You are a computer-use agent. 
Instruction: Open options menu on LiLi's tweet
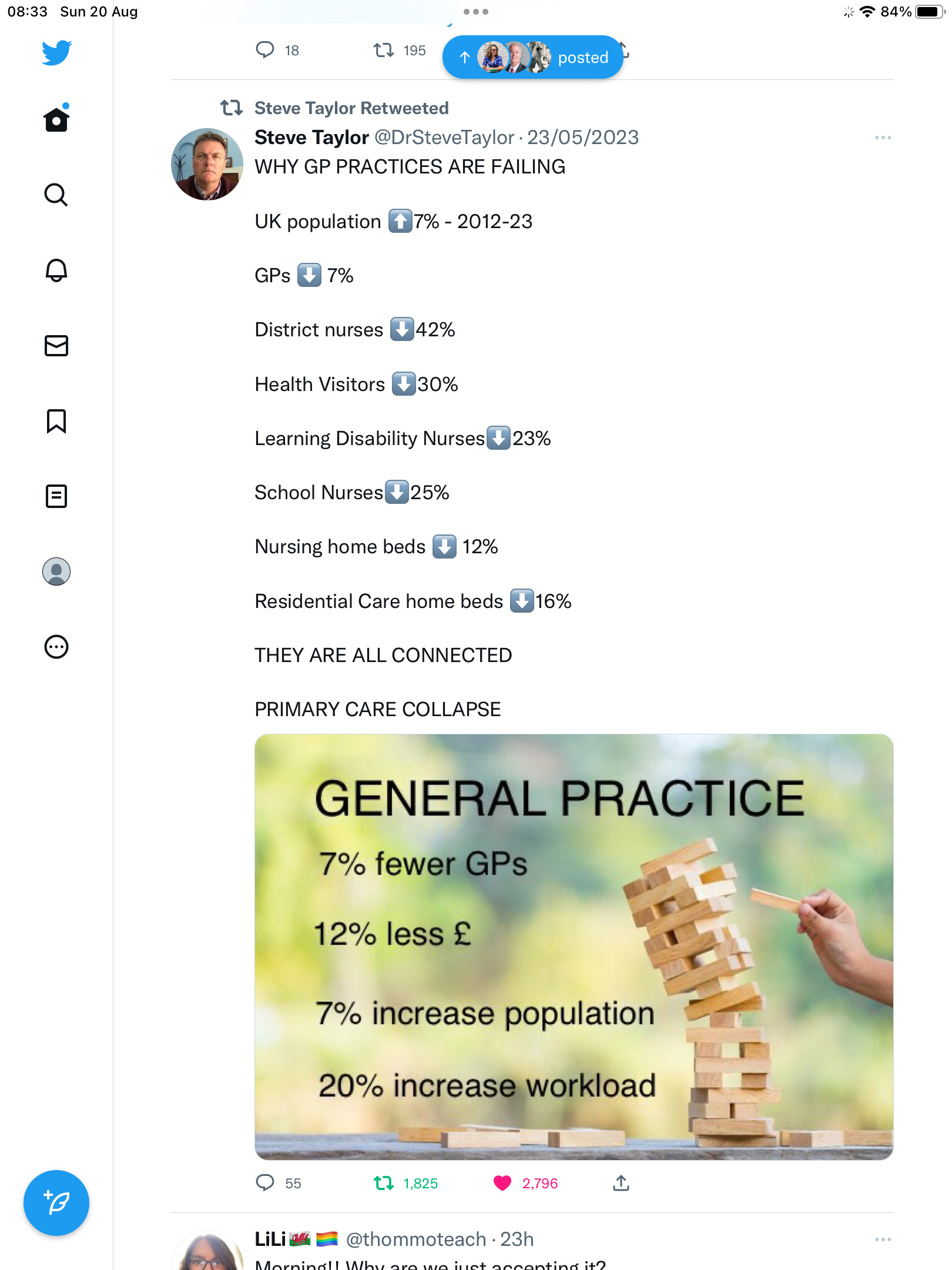point(883,1239)
